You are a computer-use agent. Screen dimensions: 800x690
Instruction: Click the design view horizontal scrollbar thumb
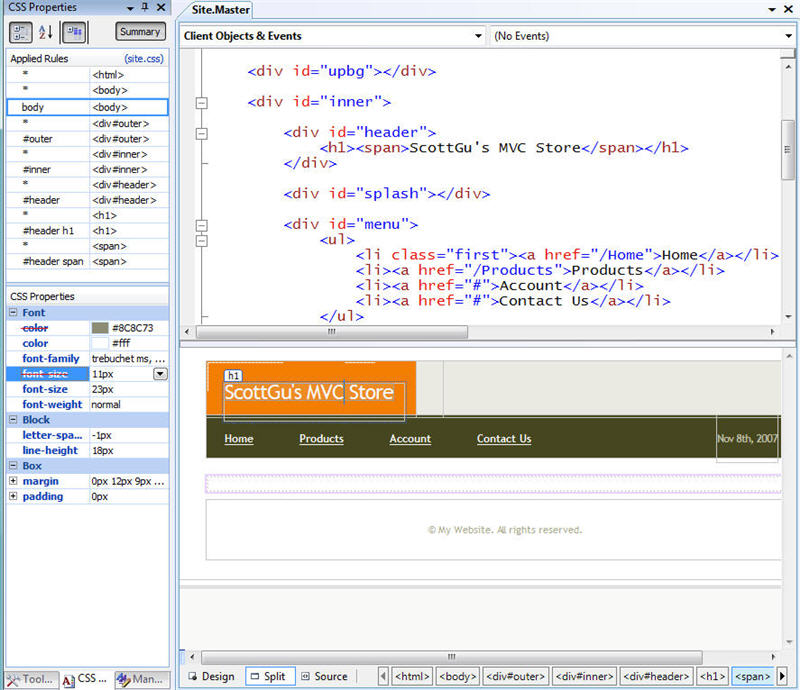tap(452, 657)
